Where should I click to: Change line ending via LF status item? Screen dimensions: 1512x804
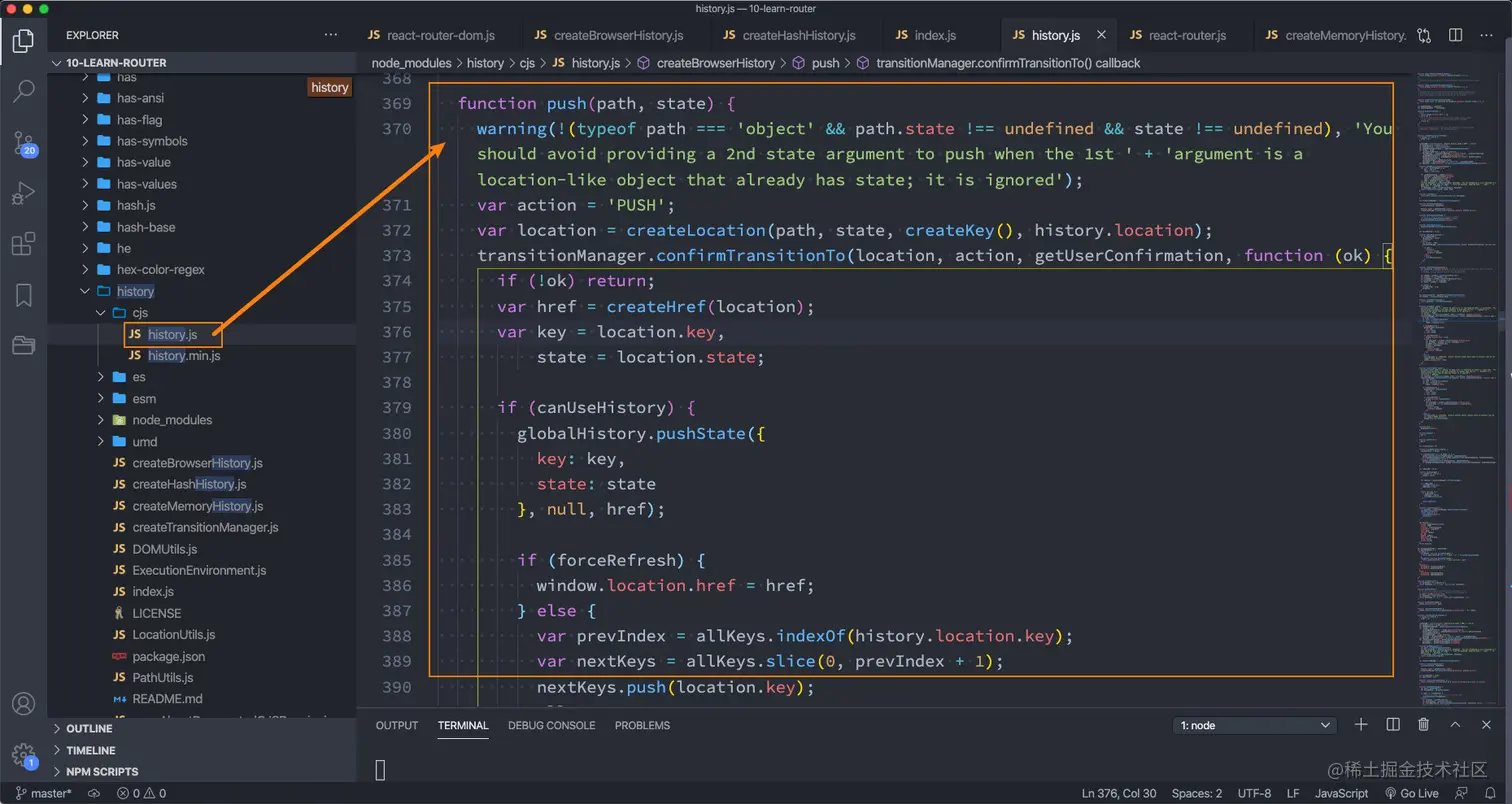tap(1292, 793)
